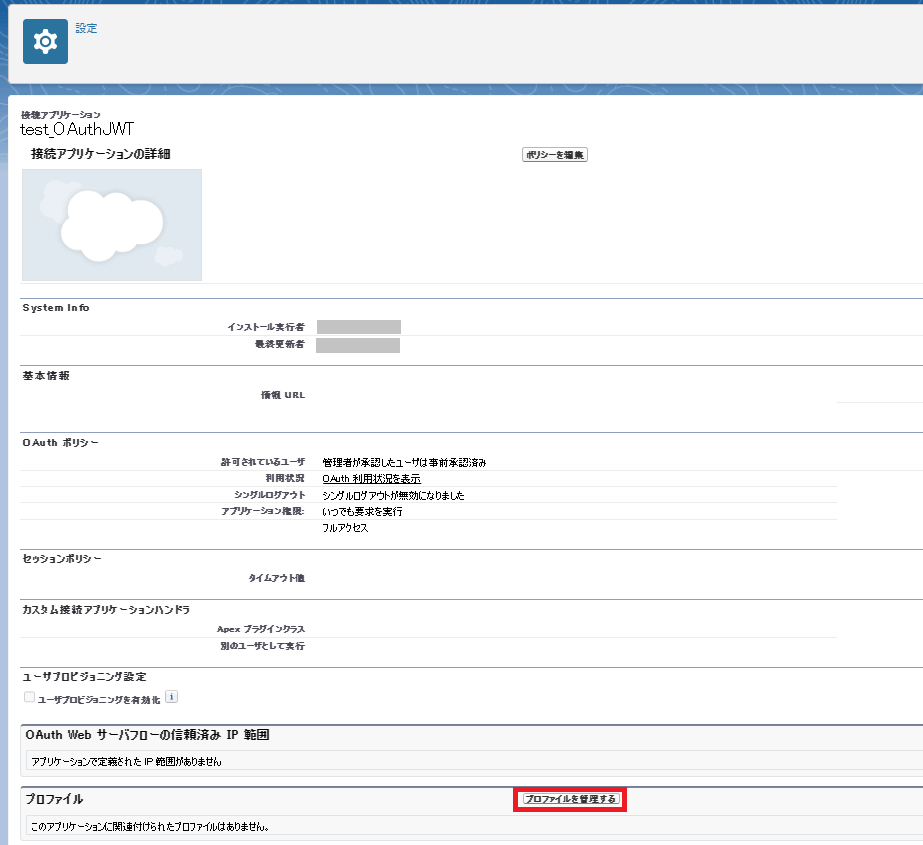Click the セッションポリシー section header

tap(62, 558)
